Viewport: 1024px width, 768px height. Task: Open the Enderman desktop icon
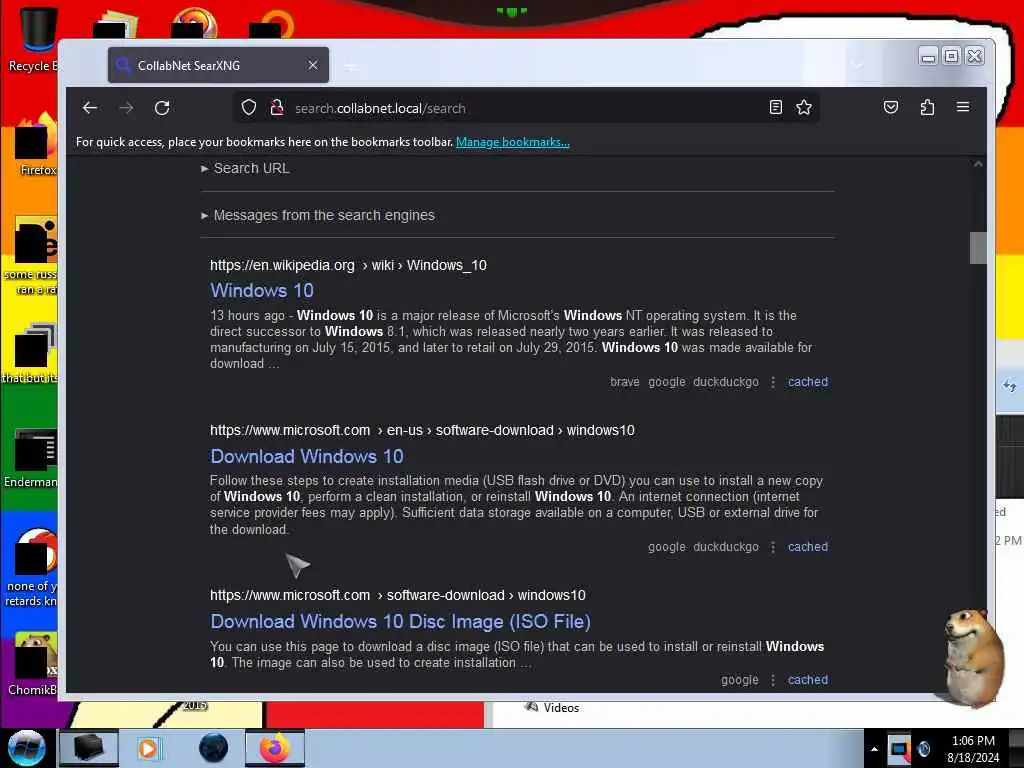click(33, 458)
